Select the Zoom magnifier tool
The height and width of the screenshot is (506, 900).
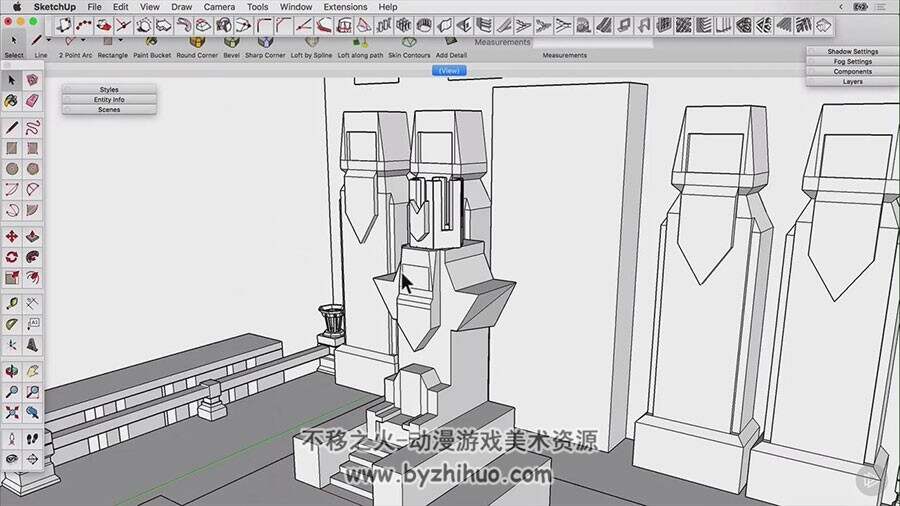pos(12,392)
